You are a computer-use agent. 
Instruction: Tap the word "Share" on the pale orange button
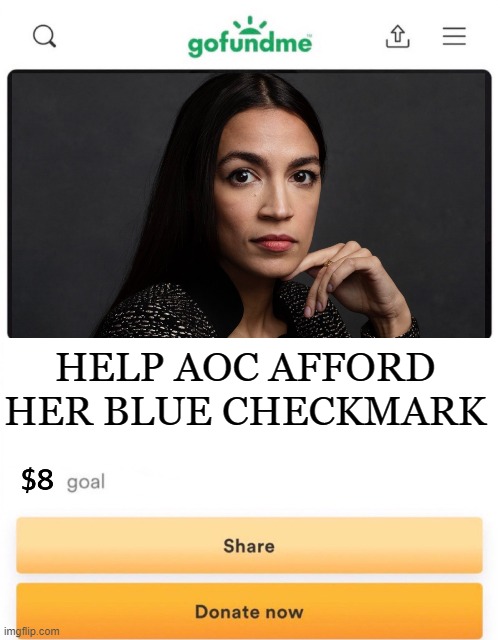(x=249, y=546)
